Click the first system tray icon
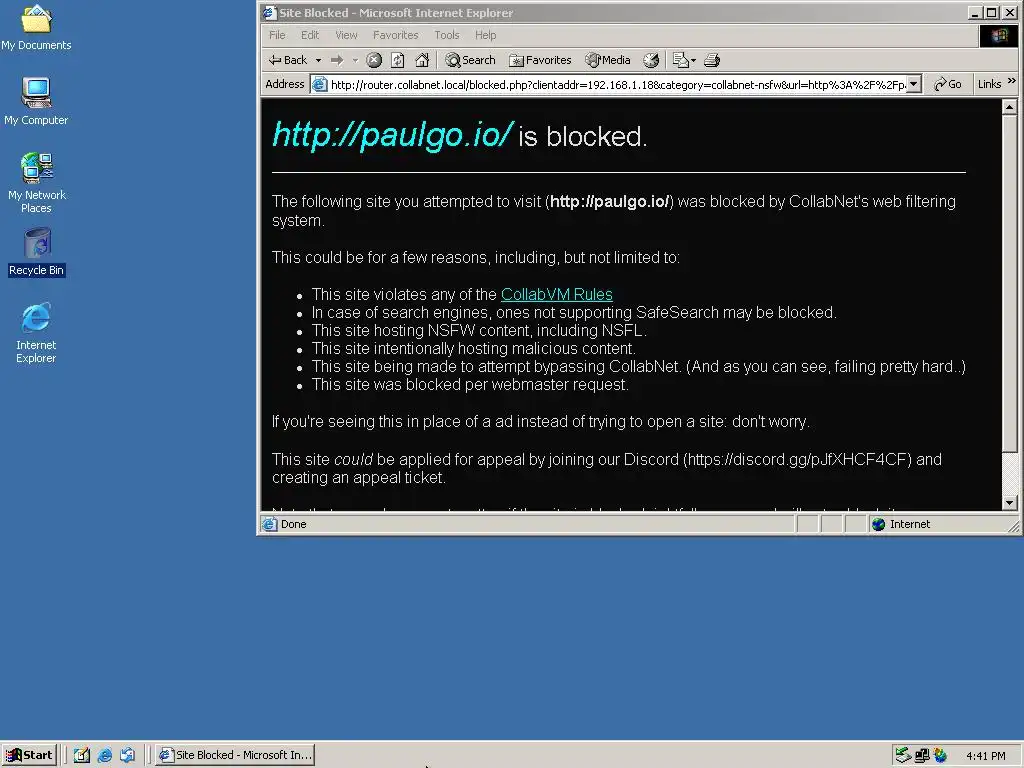Viewport: 1024px width, 768px height. [903, 755]
